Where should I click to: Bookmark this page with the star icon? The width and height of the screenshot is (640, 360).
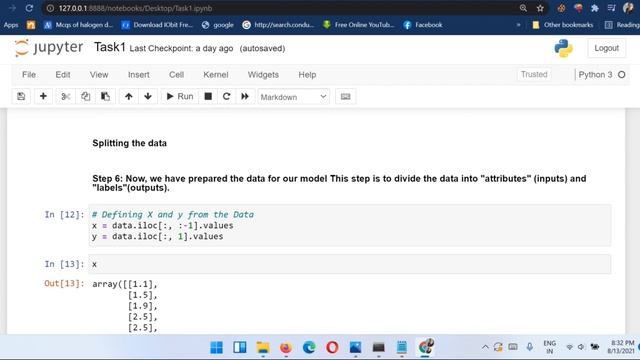[x=540, y=8]
